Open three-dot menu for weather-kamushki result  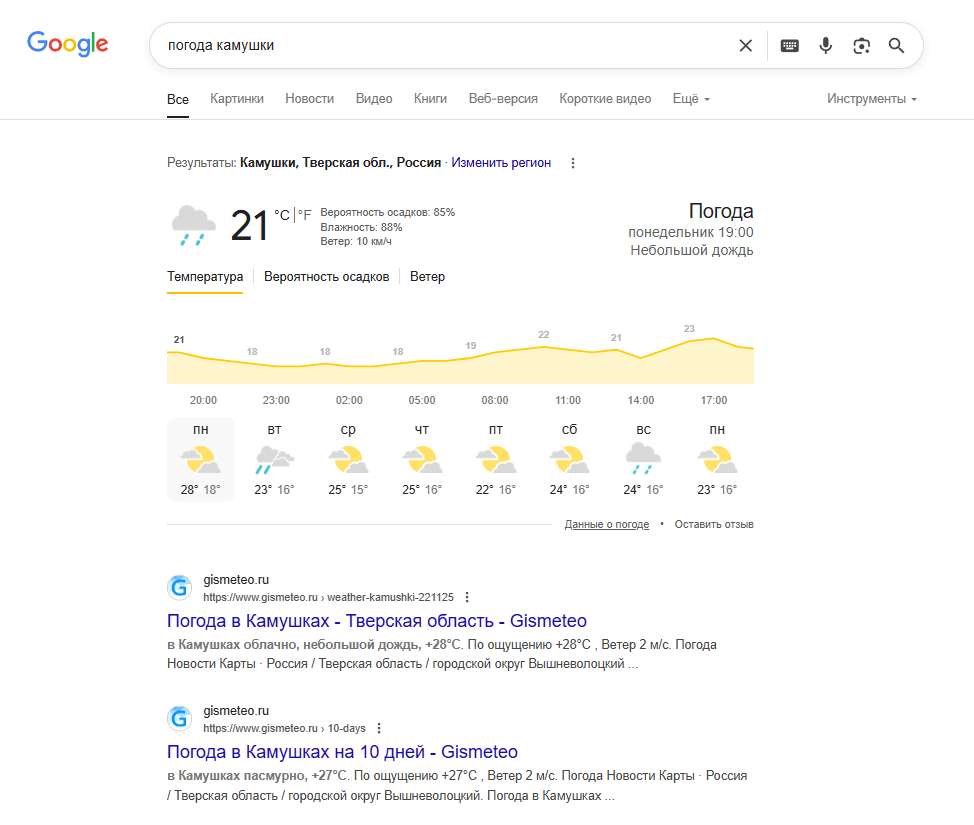click(x=467, y=597)
